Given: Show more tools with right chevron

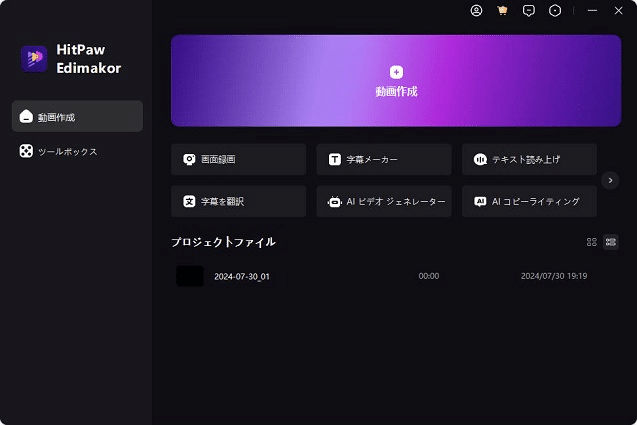Looking at the screenshot, I should pos(610,180).
